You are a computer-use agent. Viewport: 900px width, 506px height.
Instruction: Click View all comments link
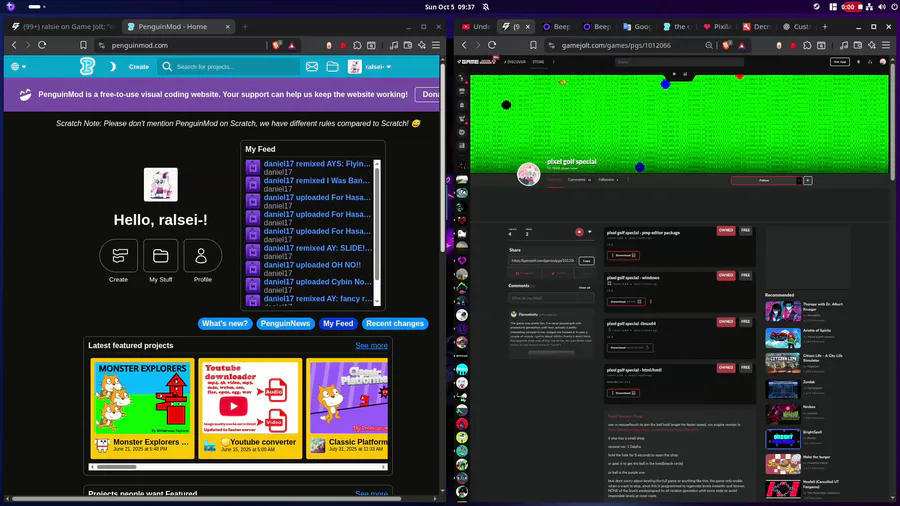tap(584, 287)
